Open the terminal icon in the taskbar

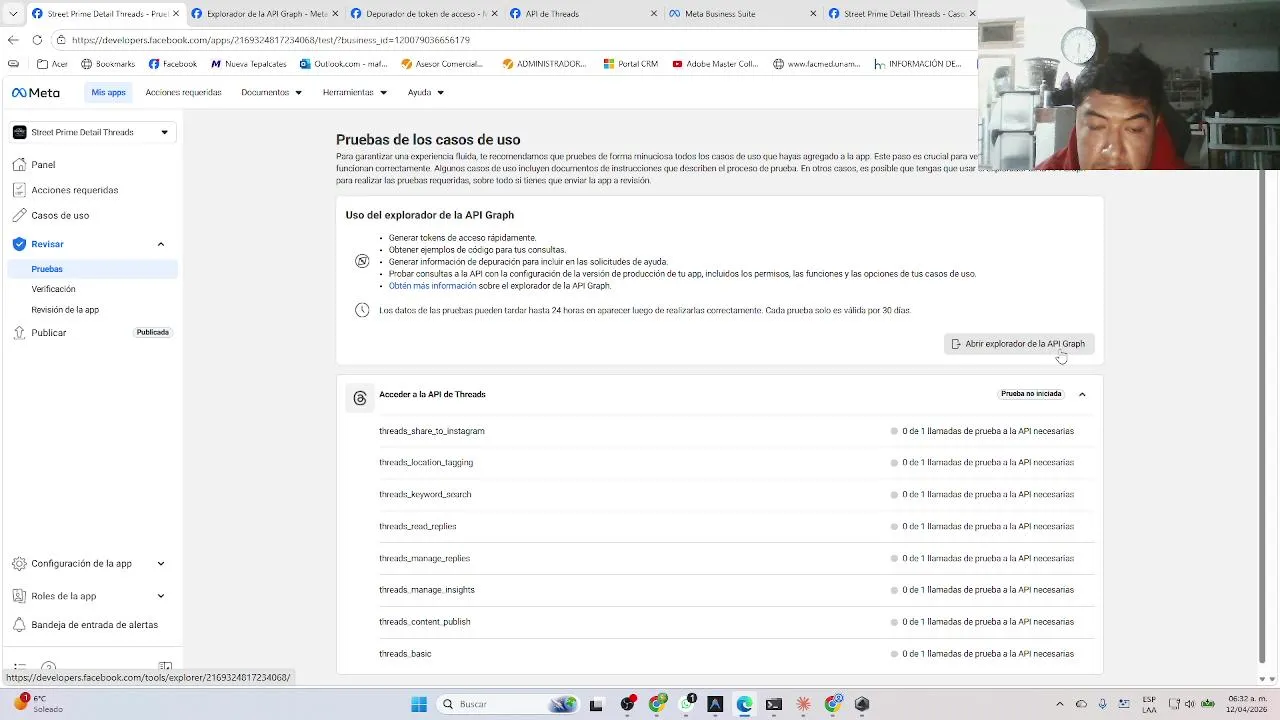[x=774, y=704]
